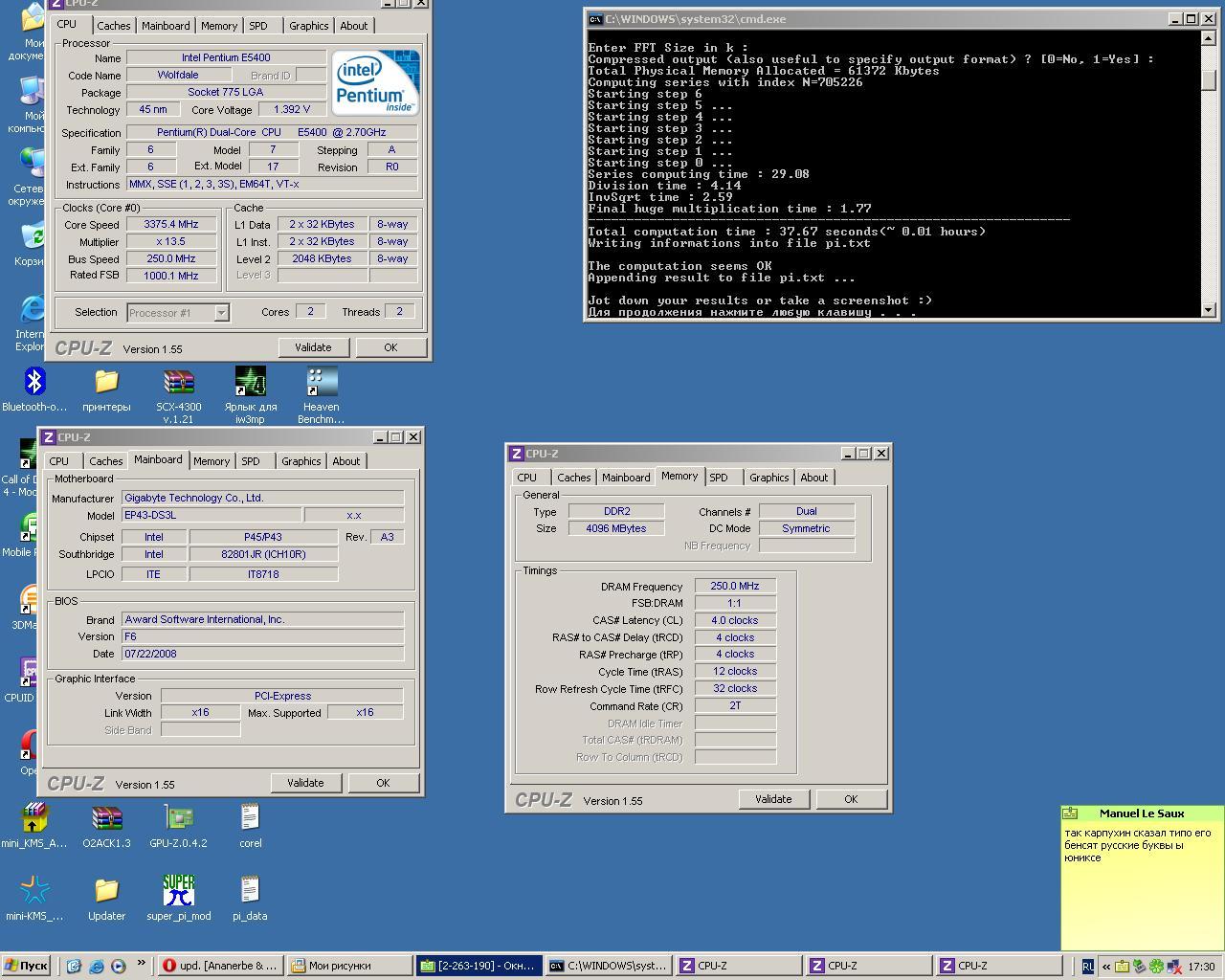Click the FSB:DRAM 1:1 value
Screen dimensions: 1225x980
pos(735,603)
